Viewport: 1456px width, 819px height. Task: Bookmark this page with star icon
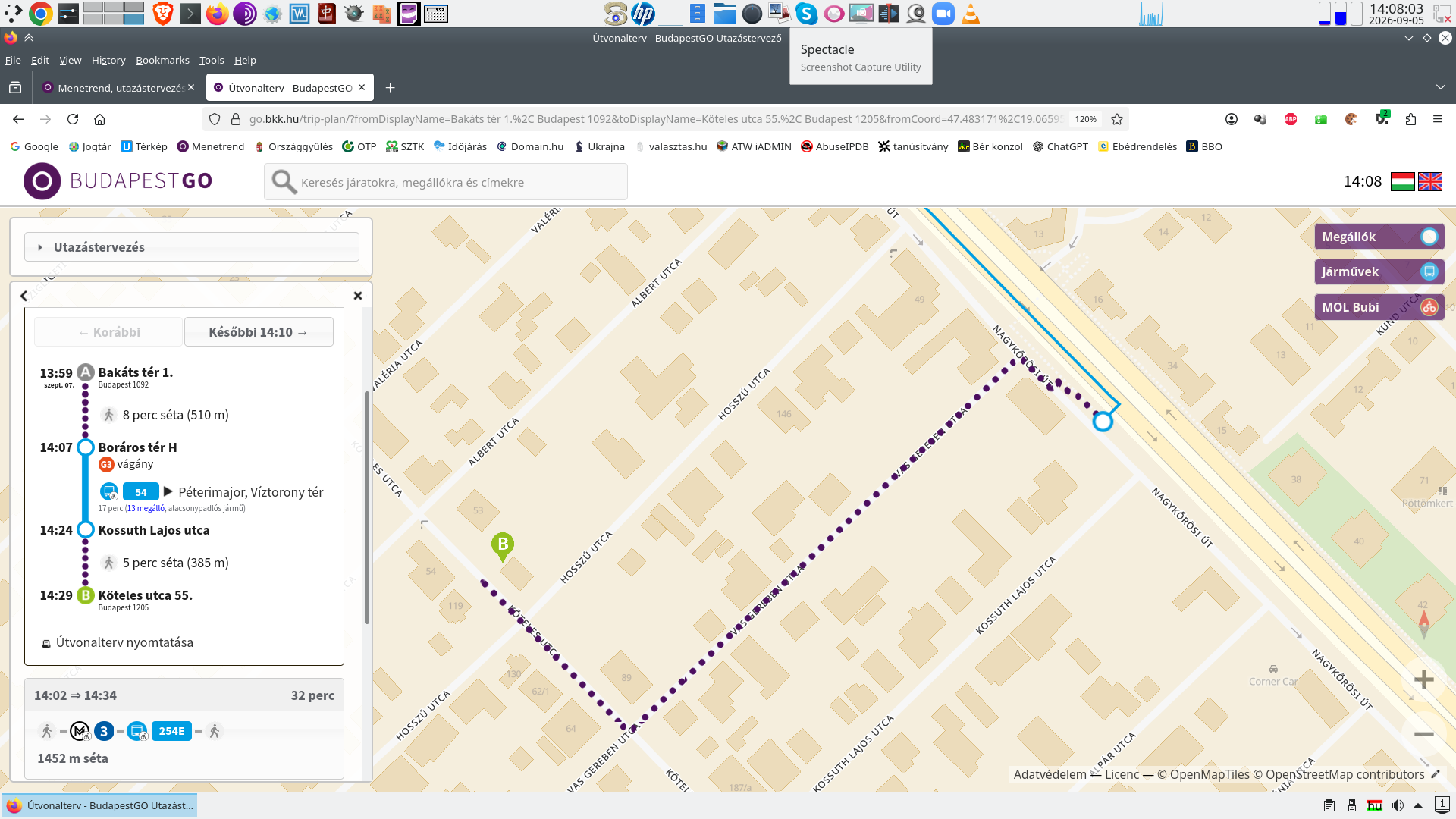1116,119
